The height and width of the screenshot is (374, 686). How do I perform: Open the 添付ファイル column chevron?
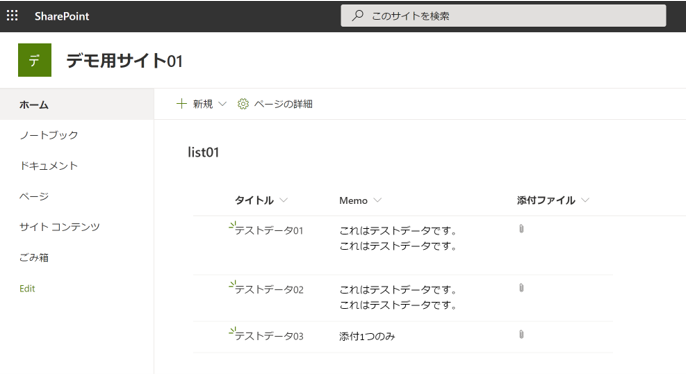585,200
